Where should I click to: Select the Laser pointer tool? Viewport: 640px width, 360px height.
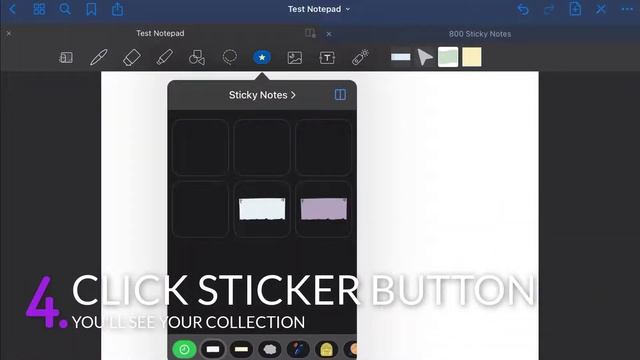[360, 58]
